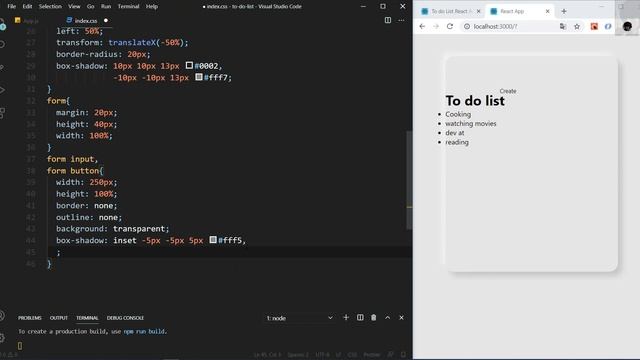Click the 'dev at' list item
The image size is (640, 360).
(x=455, y=133)
